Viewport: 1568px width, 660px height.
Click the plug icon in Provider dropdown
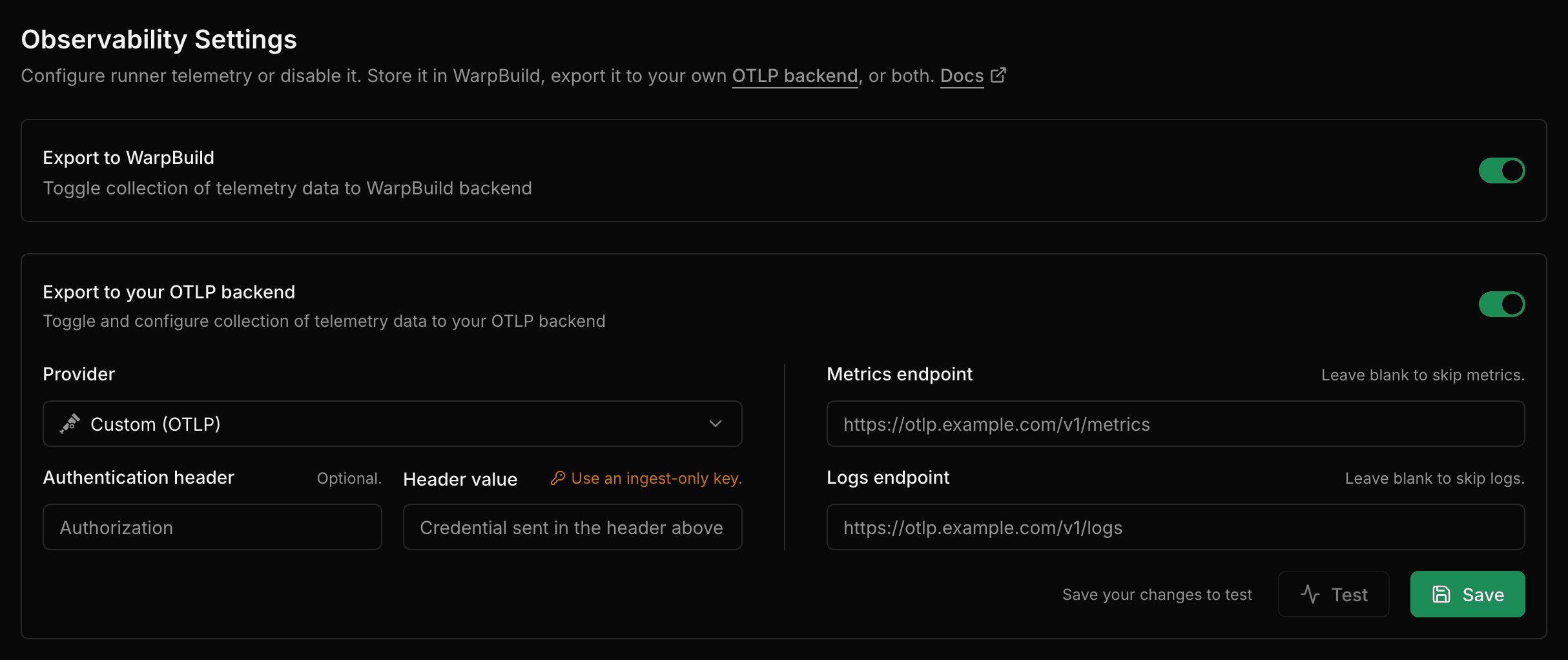(x=70, y=424)
